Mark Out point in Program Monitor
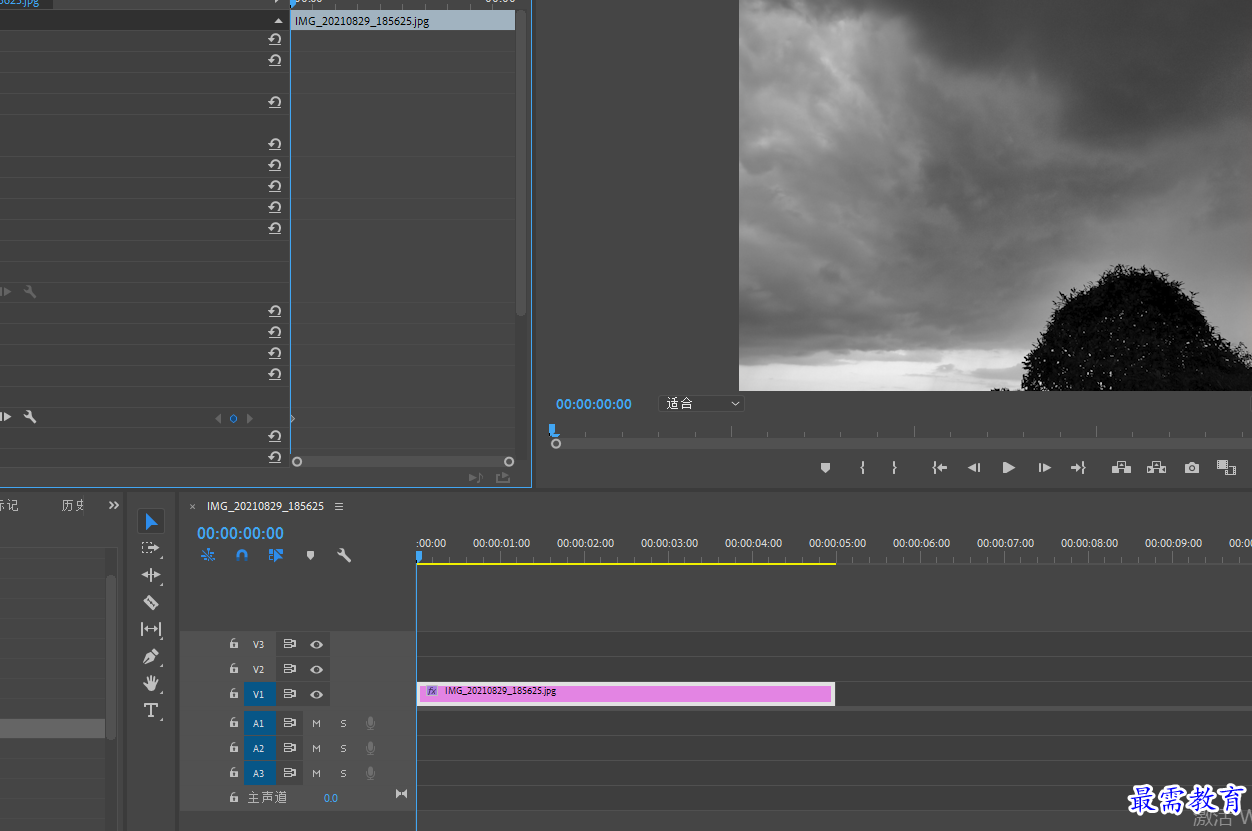The image size is (1252, 831). click(894, 467)
